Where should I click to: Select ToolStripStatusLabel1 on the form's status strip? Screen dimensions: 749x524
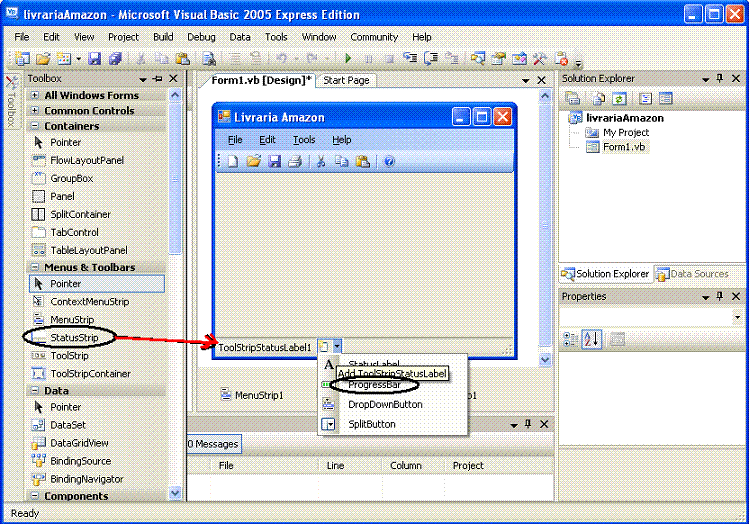[265, 347]
